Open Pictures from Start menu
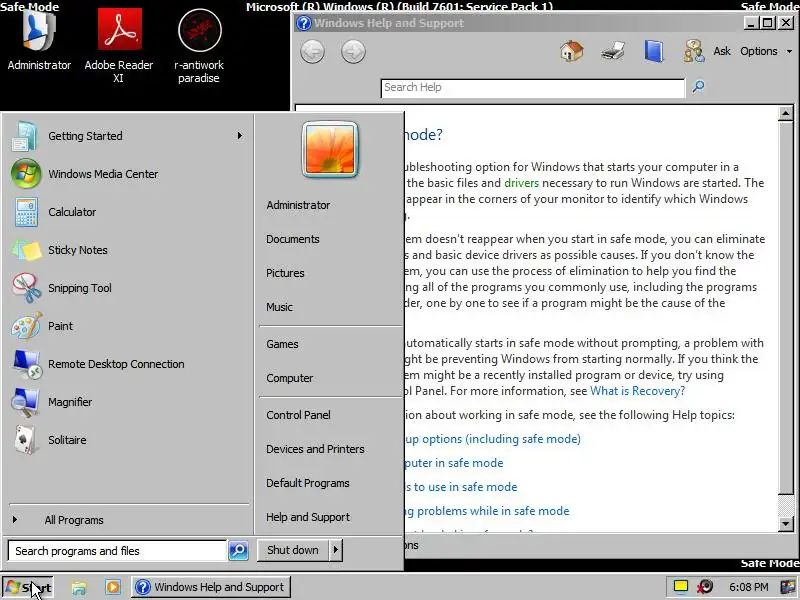This screenshot has height=600, width=800. click(x=285, y=273)
